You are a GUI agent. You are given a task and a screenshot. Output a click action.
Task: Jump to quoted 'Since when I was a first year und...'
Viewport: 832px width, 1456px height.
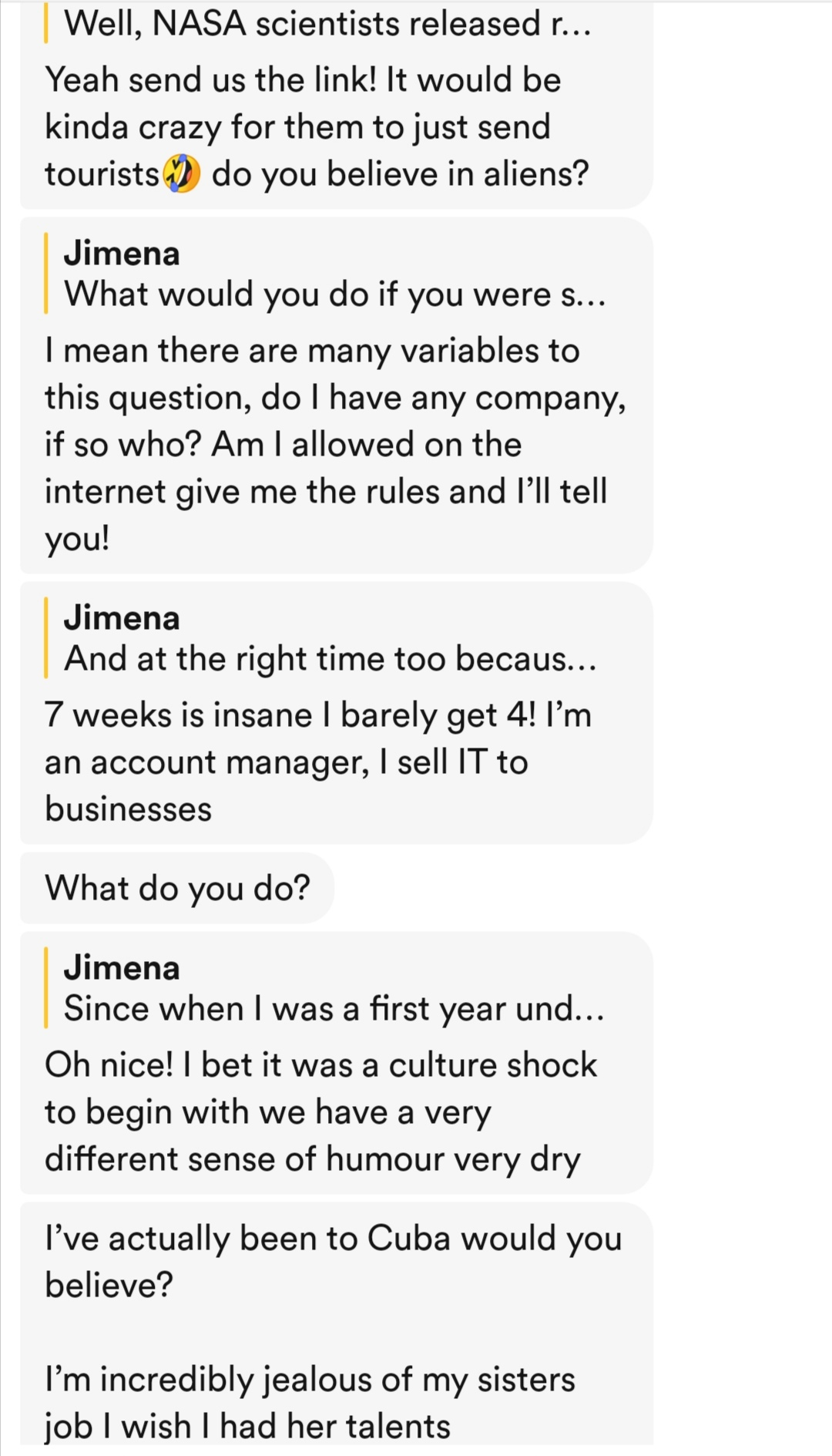pyautogui.click(x=334, y=1009)
